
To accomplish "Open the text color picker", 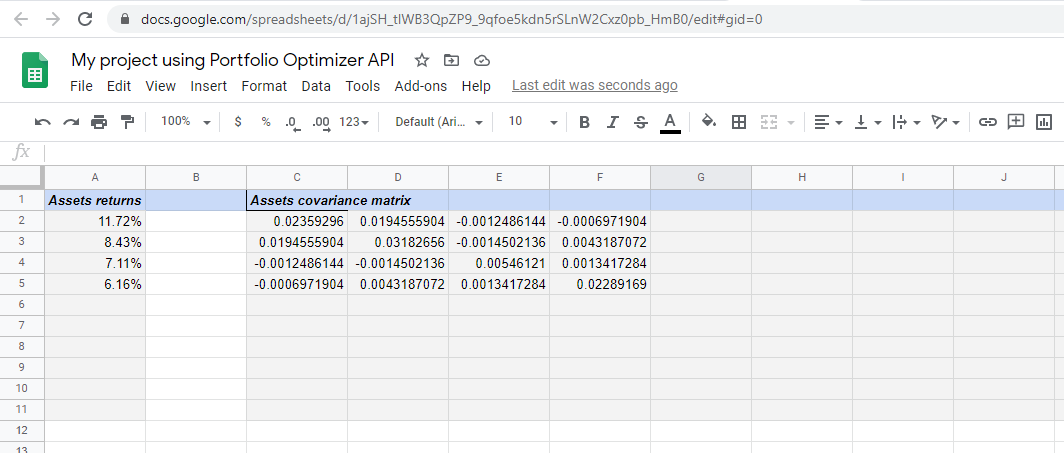I will (670, 123).
